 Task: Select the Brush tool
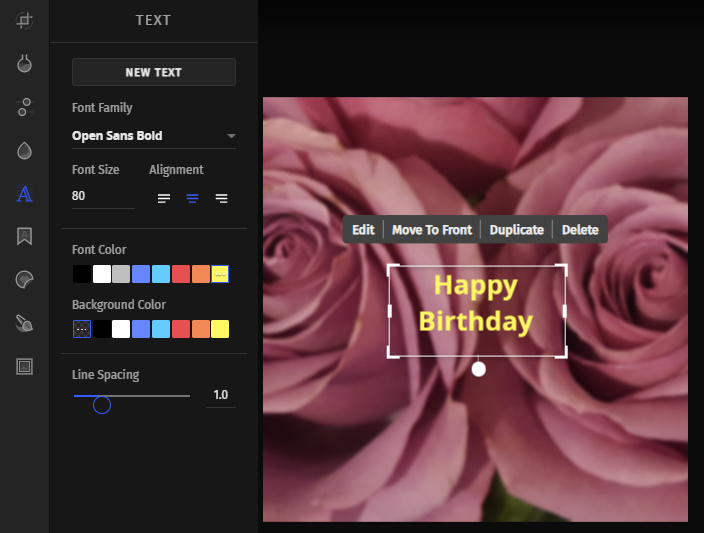[x=24, y=323]
